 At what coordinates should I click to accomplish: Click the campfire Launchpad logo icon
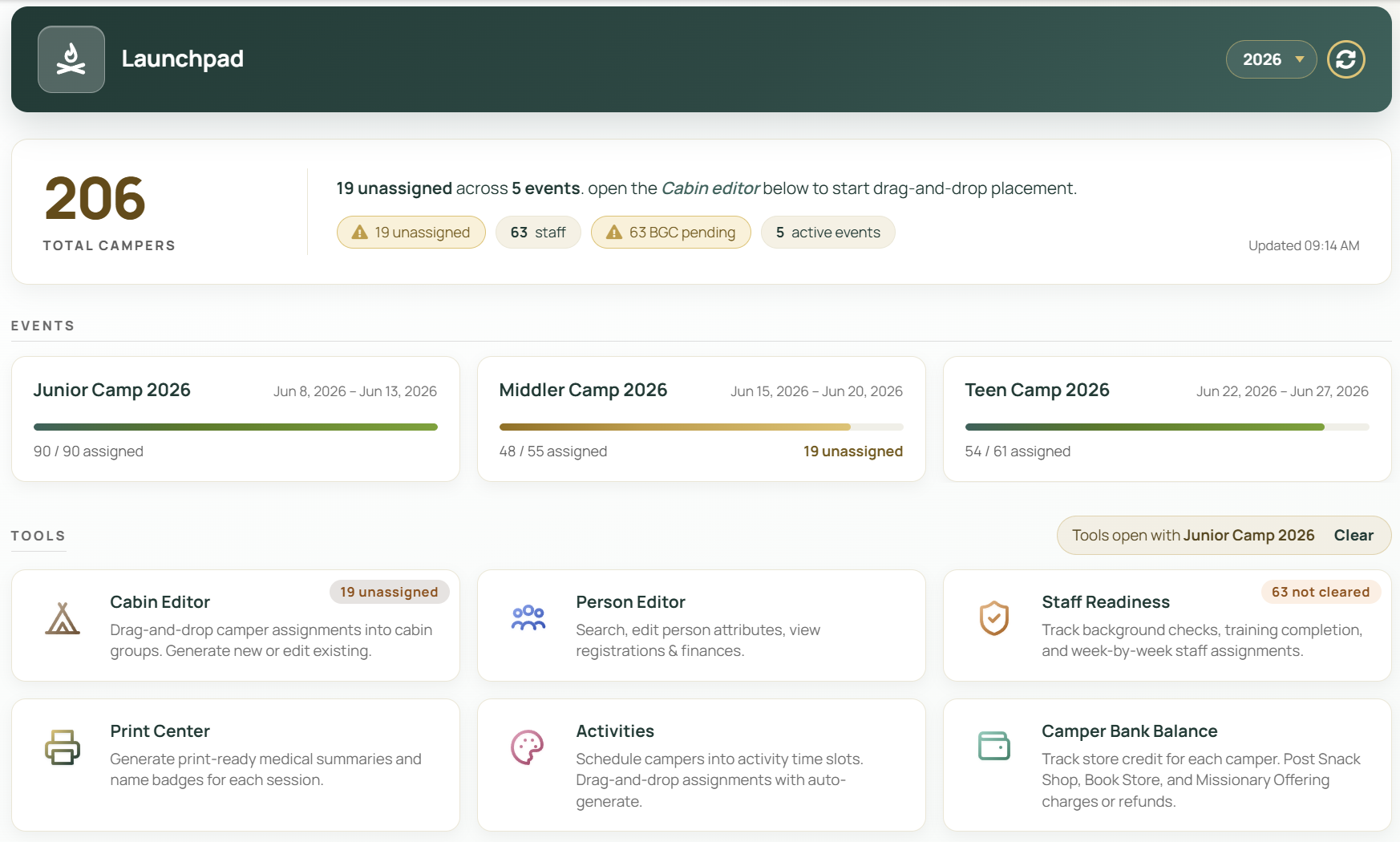pyautogui.click(x=71, y=59)
